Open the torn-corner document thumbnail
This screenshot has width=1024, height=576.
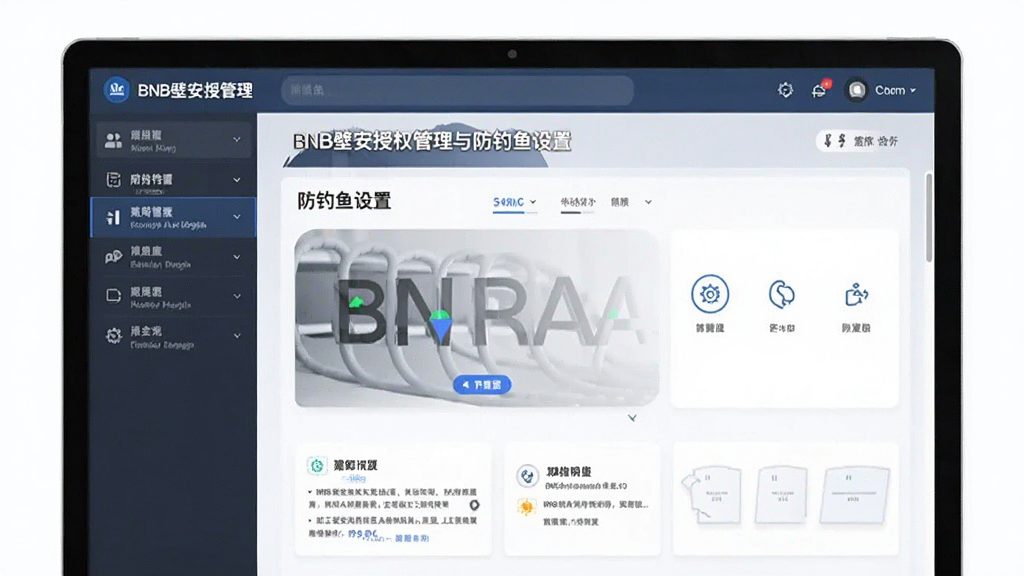(712, 494)
